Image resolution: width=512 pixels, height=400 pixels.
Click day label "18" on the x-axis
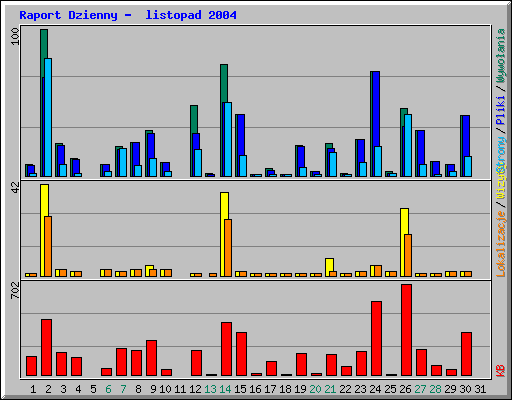point(285,389)
